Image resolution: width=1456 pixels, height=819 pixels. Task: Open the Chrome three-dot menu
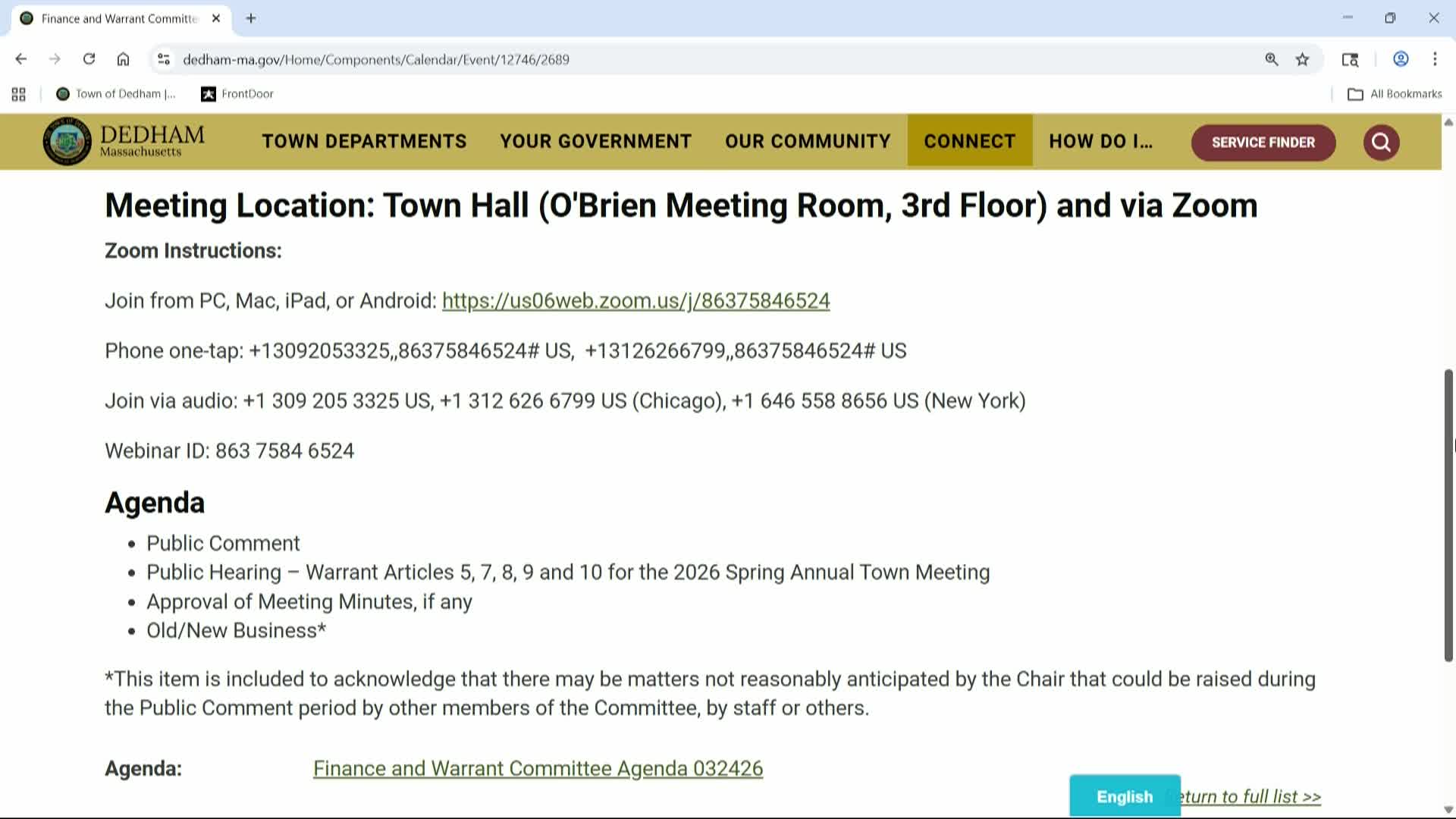click(x=1435, y=59)
